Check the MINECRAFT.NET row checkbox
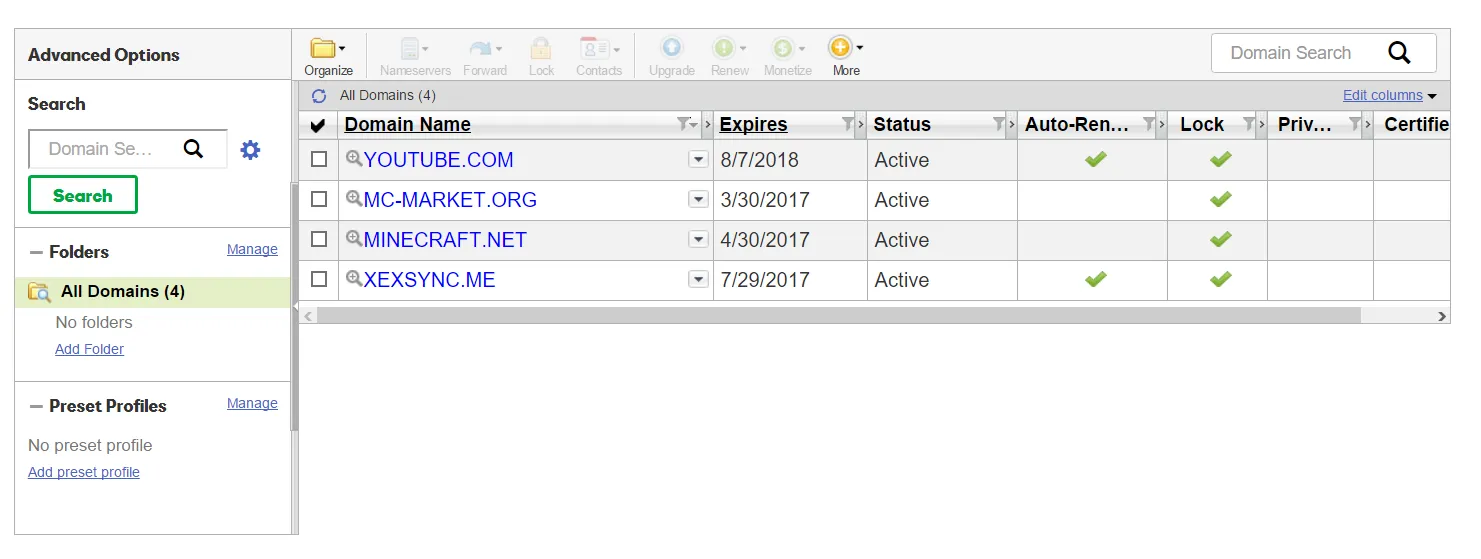1481x559 pixels. point(319,239)
